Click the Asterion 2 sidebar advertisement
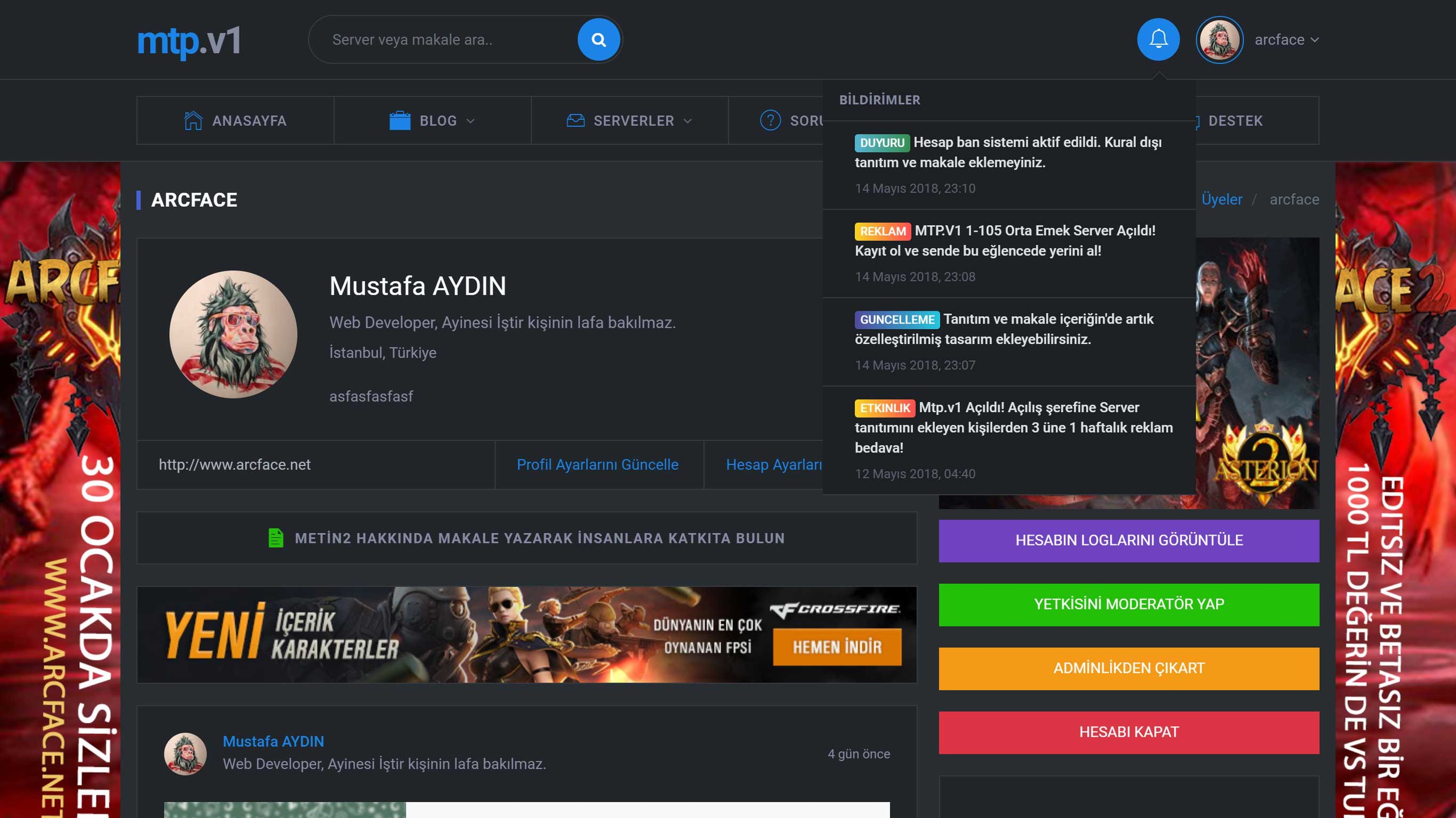This screenshot has width=1456, height=818. [x=1258, y=373]
